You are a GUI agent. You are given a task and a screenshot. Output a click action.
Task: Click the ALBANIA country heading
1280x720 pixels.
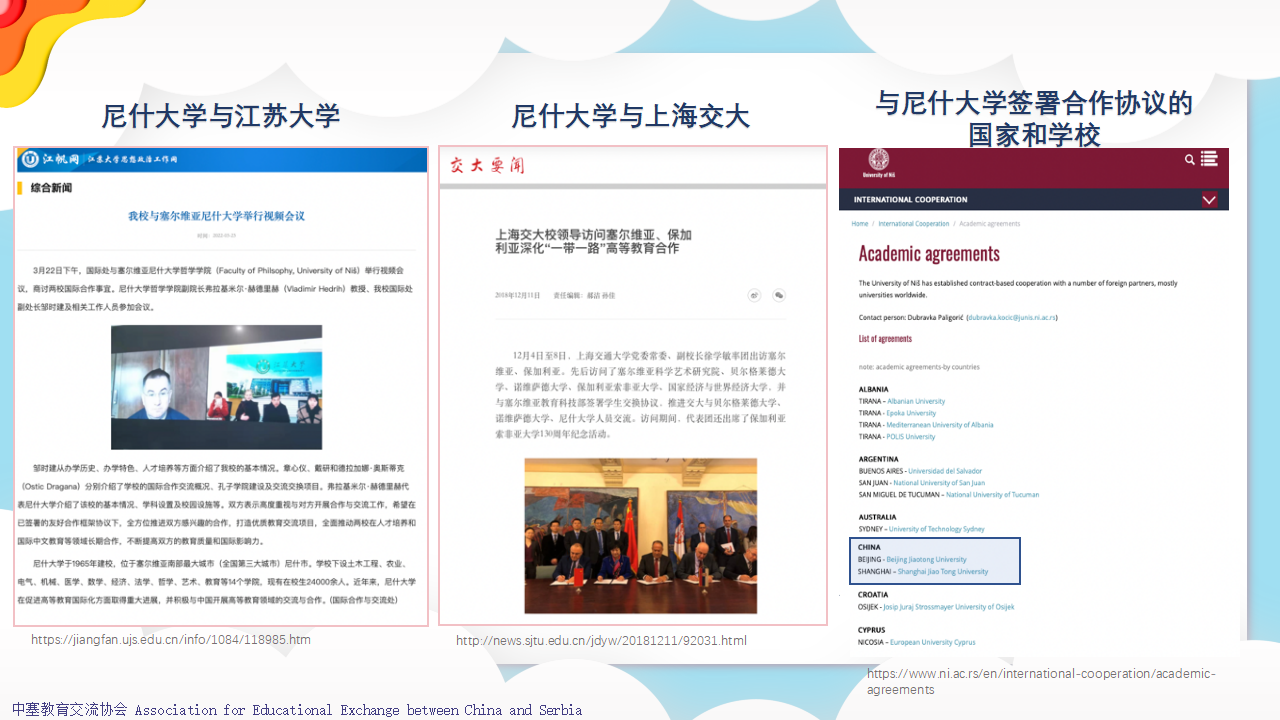click(873, 389)
